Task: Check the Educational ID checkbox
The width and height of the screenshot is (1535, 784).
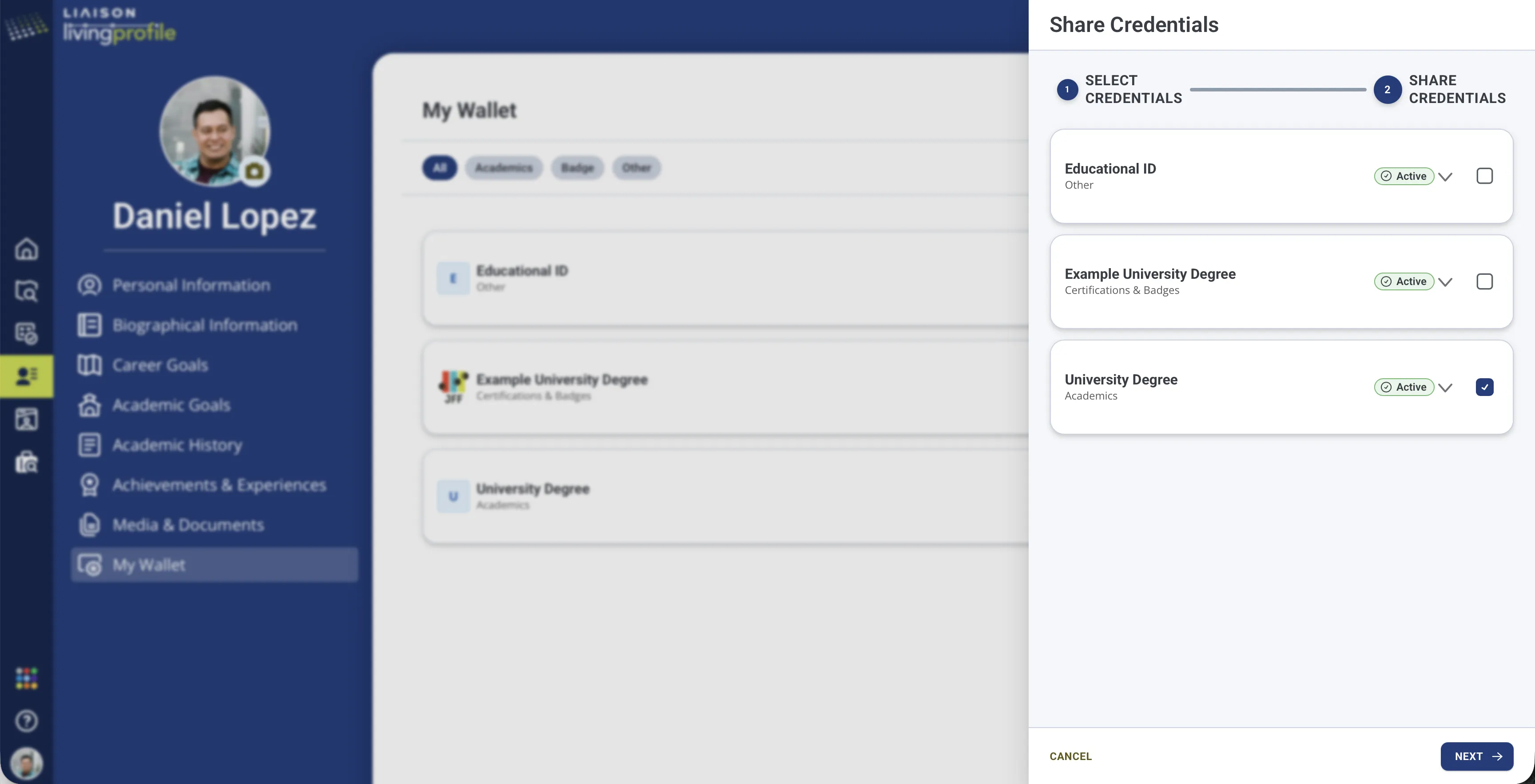Action: pyautogui.click(x=1484, y=176)
